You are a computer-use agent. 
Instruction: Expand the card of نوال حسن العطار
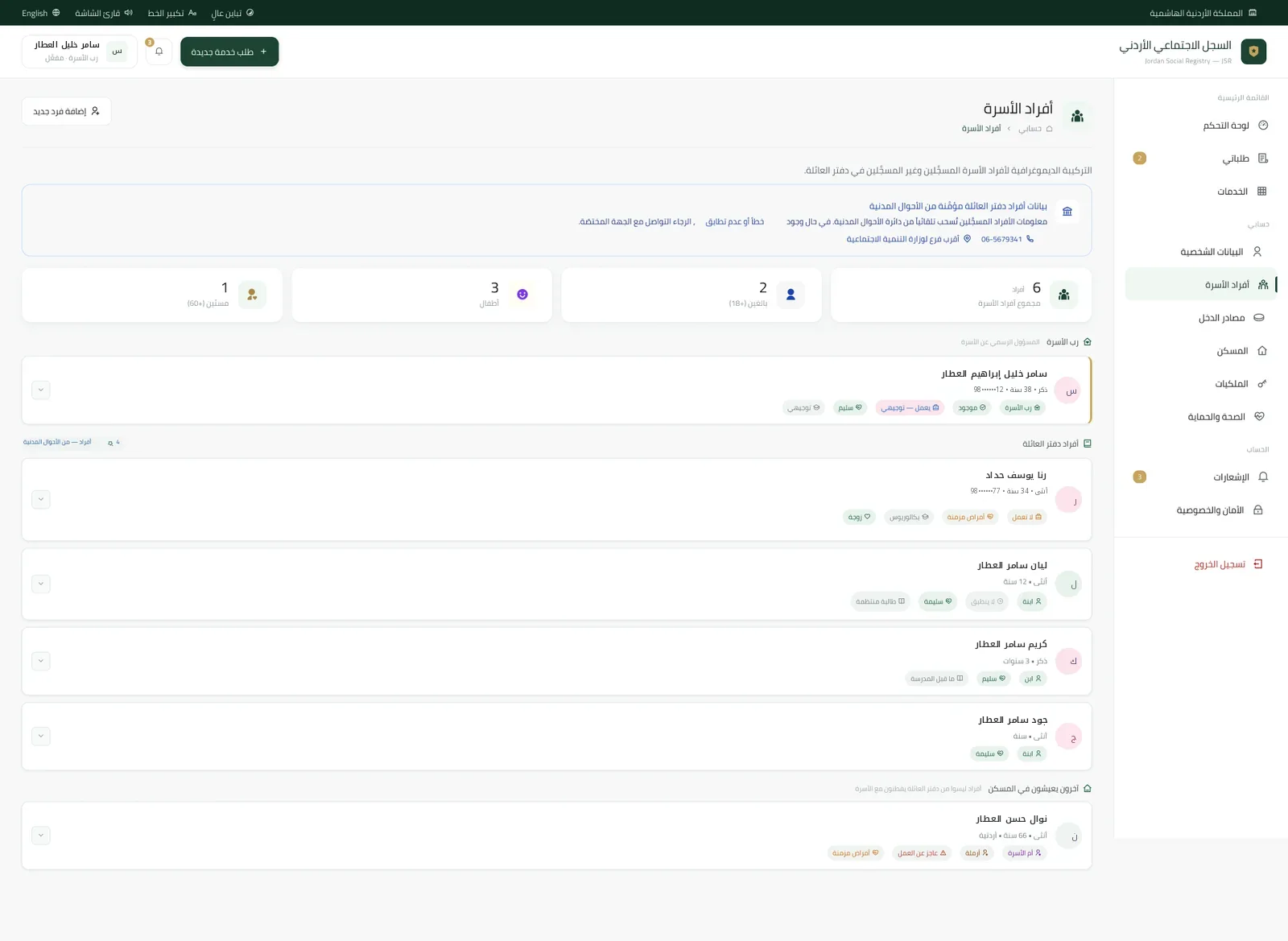[41, 836]
